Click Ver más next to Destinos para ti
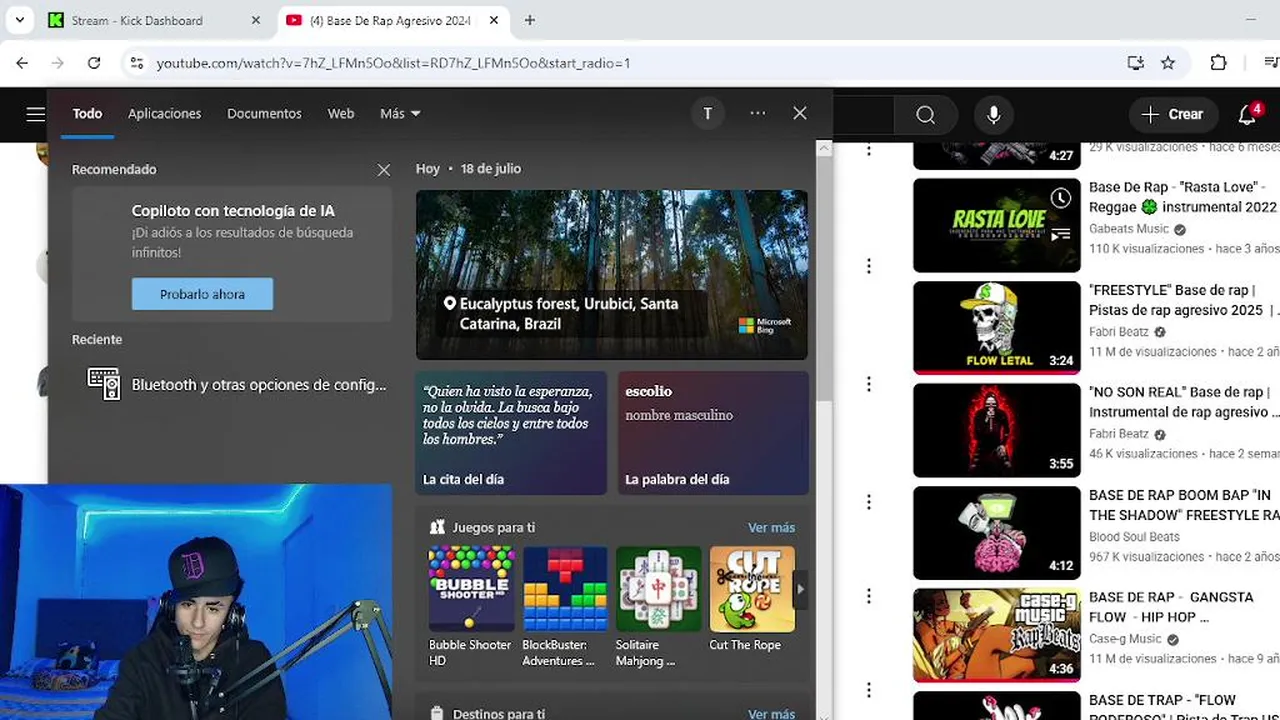Image resolution: width=1280 pixels, height=720 pixels. [x=771, y=714]
